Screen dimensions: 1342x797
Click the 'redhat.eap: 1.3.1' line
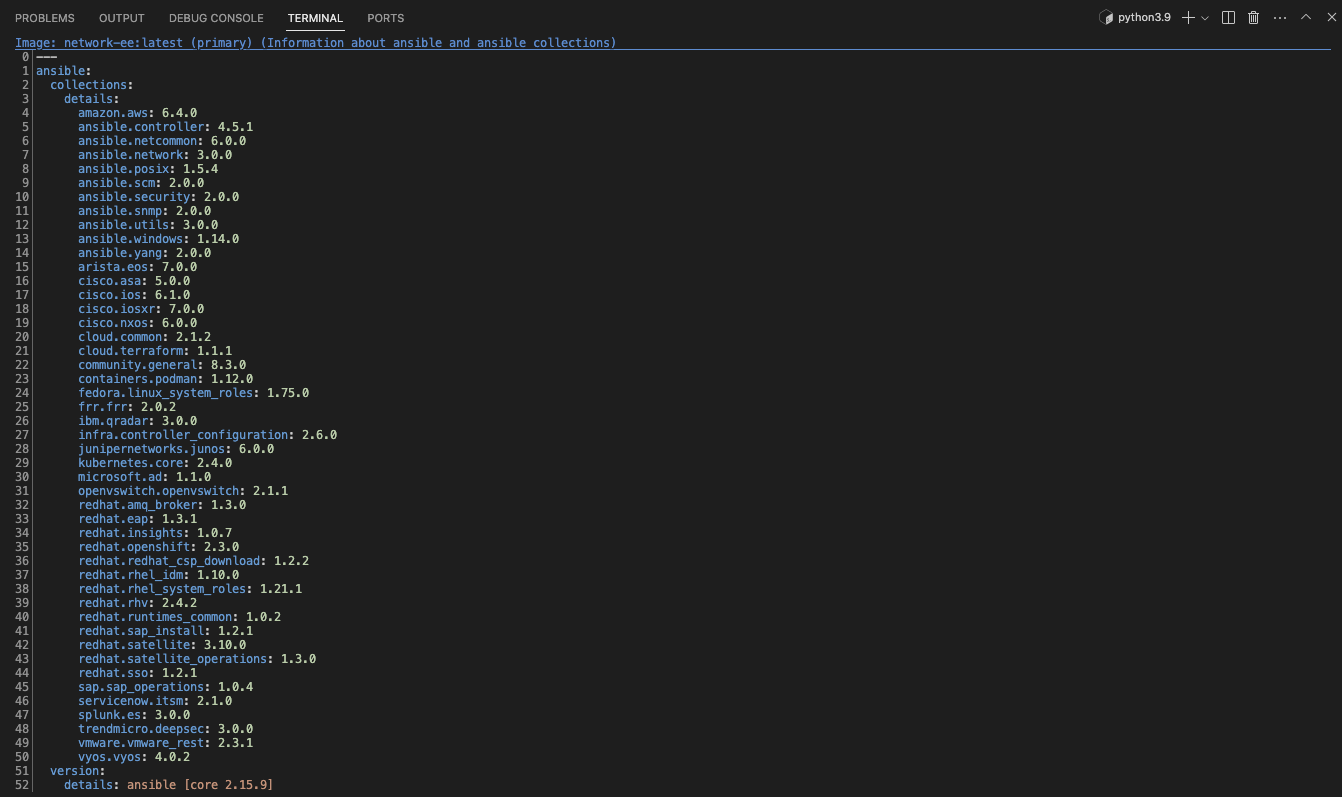[138, 519]
